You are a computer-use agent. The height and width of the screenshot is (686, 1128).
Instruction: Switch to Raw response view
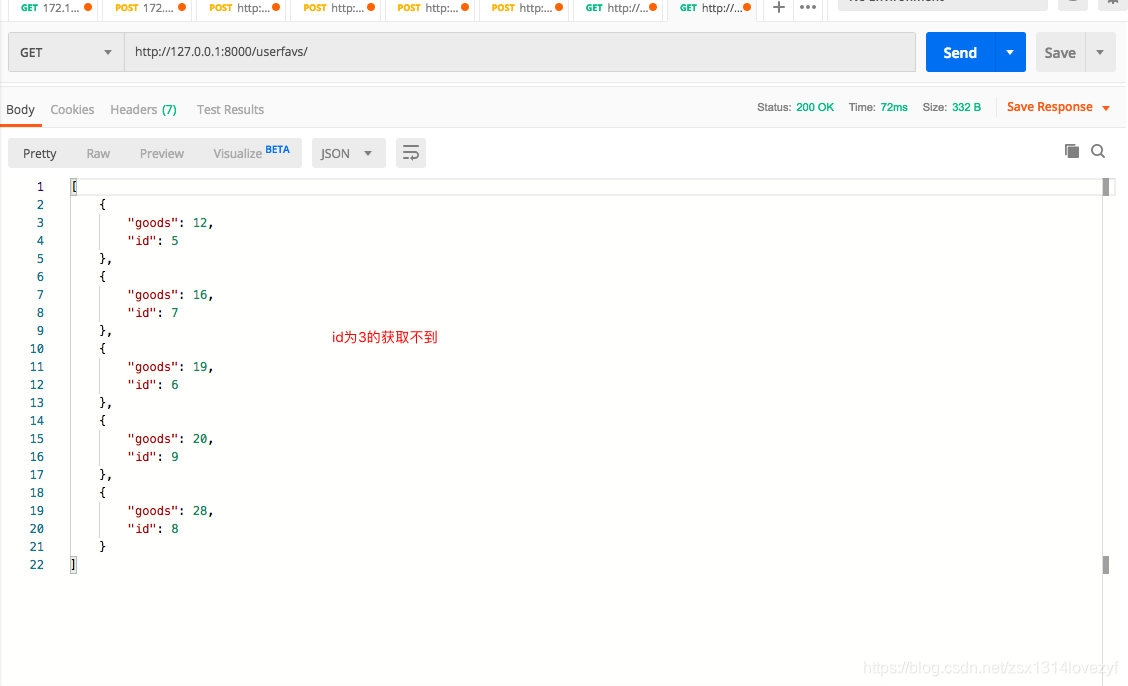(x=97, y=153)
